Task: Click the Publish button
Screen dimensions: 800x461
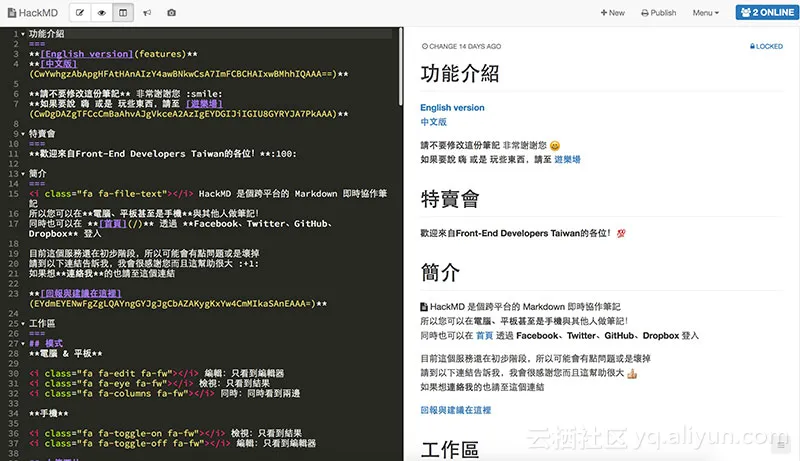Action: (657, 13)
